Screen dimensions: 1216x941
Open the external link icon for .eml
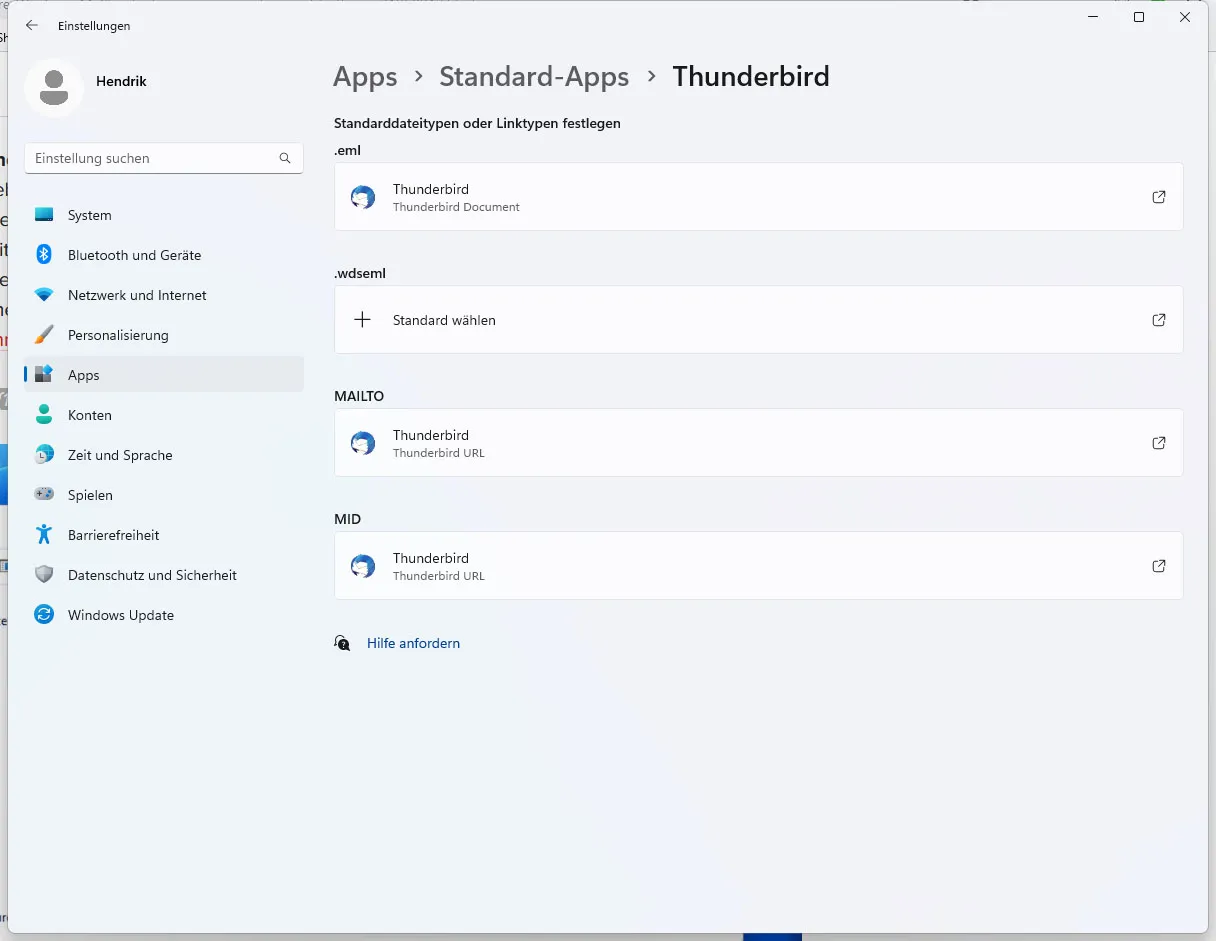pyautogui.click(x=1159, y=197)
